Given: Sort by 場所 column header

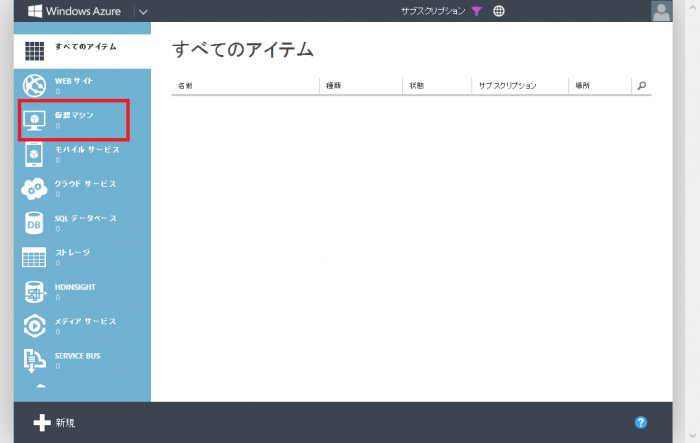Looking at the screenshot, I should click(x=583, y=86).
